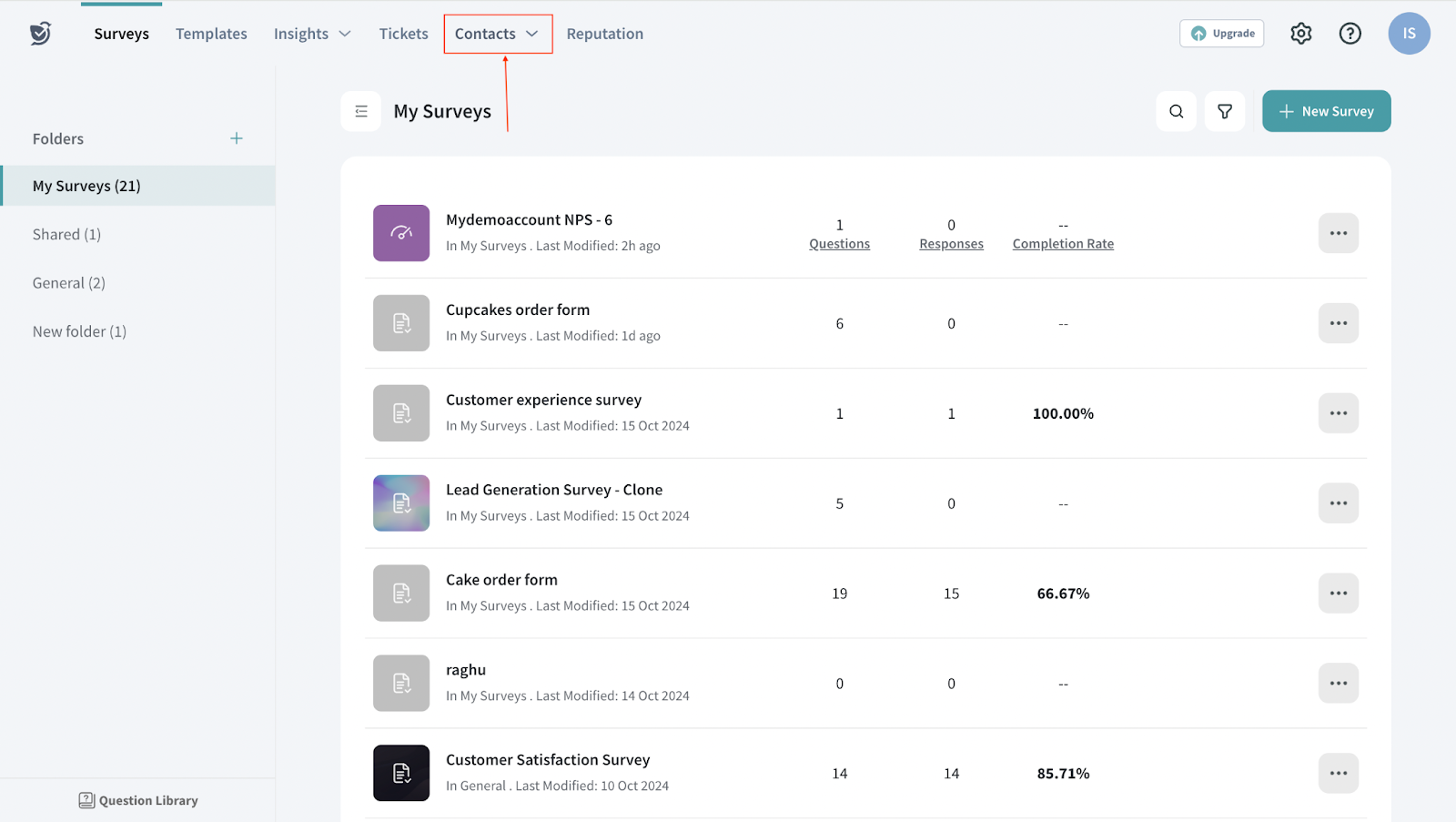The width and height of the screenshot is (1456, 822).
Task: Click the SurveySparrow logo icon
Action: point(40,34)
